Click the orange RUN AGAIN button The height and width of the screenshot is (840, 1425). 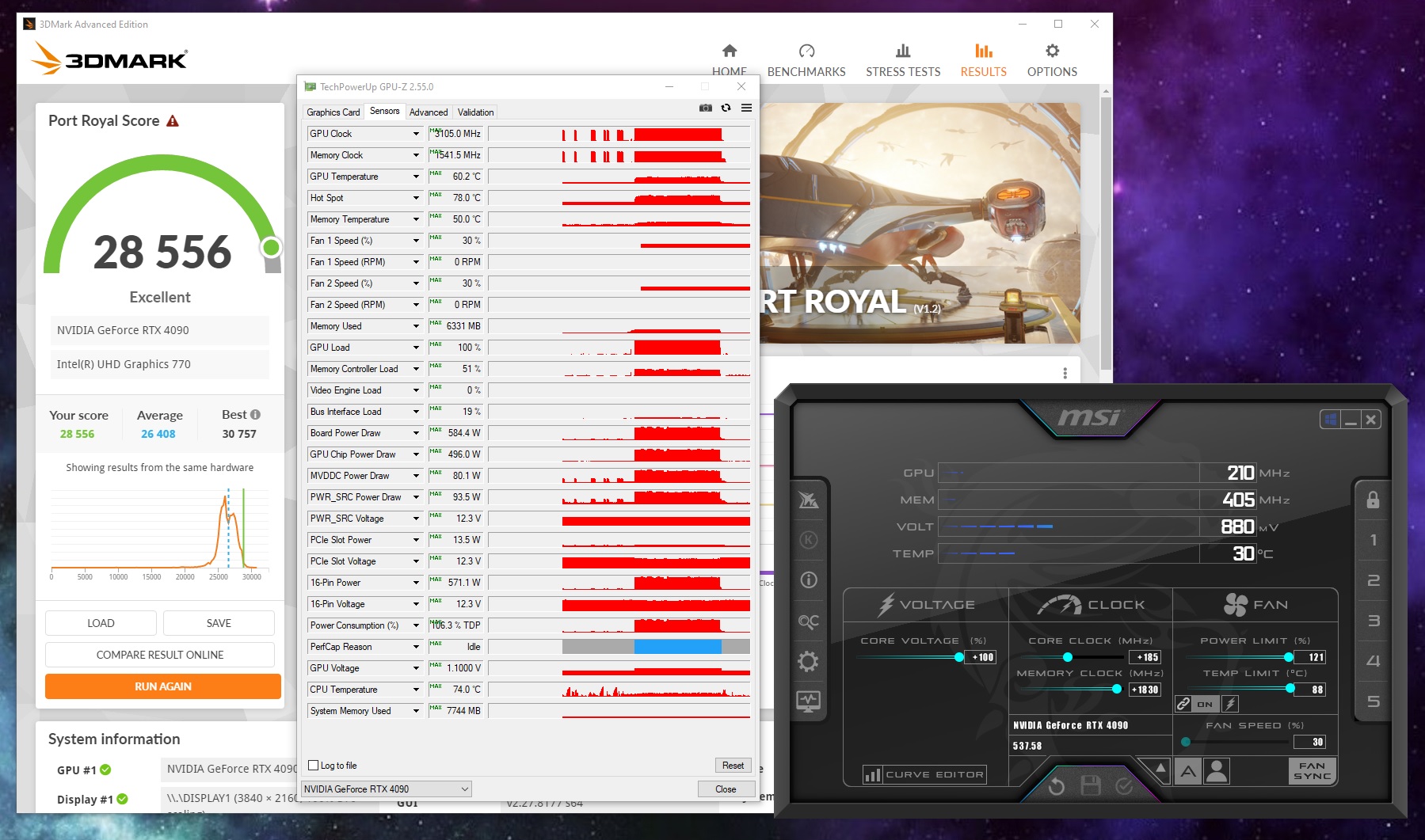click(x=163, y=686)
